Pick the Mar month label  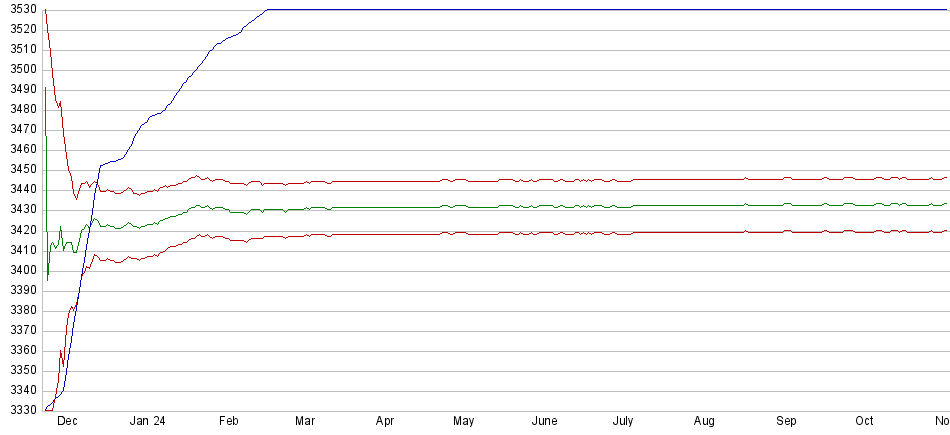(305, 421)
